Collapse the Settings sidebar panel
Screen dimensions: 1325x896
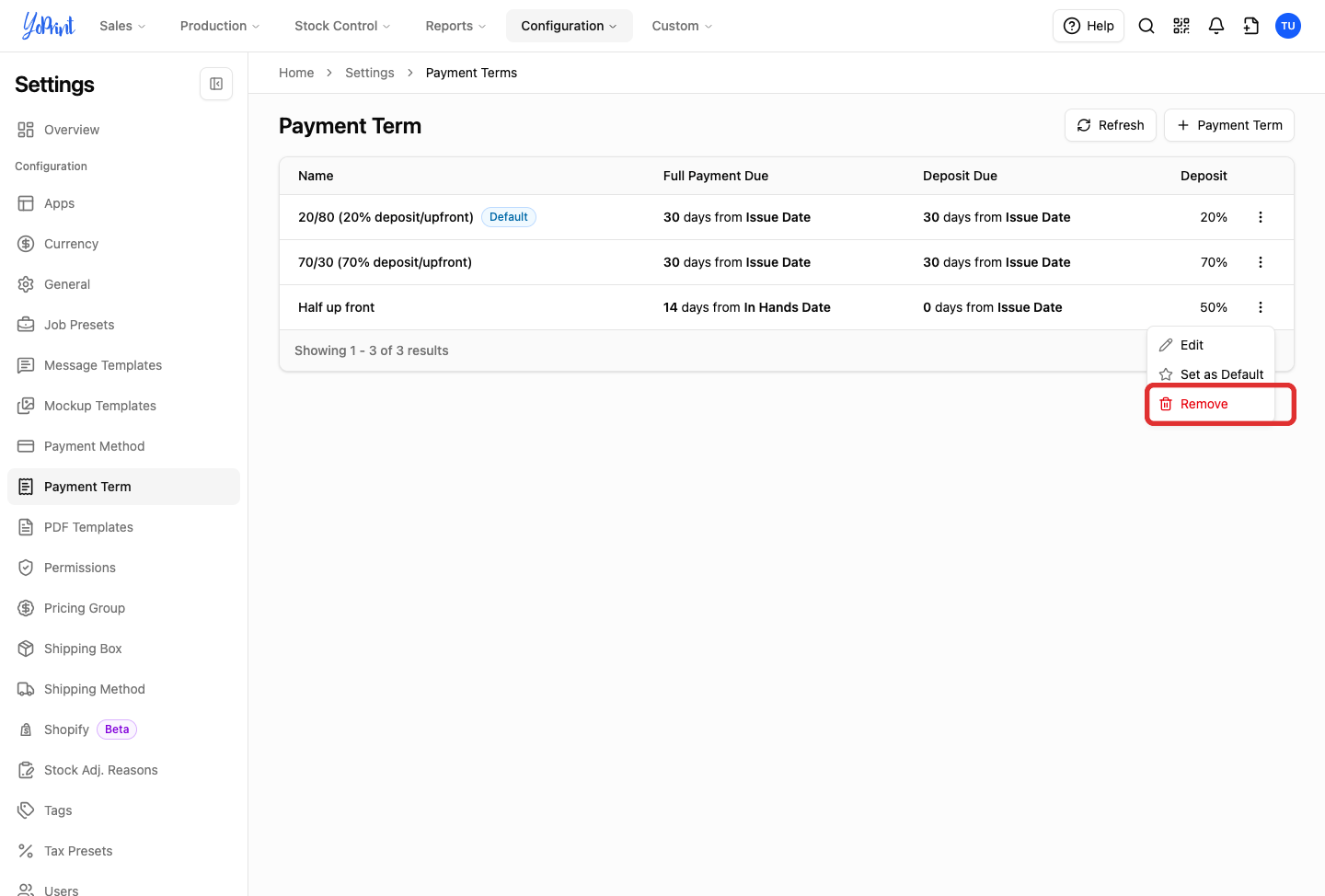tap(216, 84)
